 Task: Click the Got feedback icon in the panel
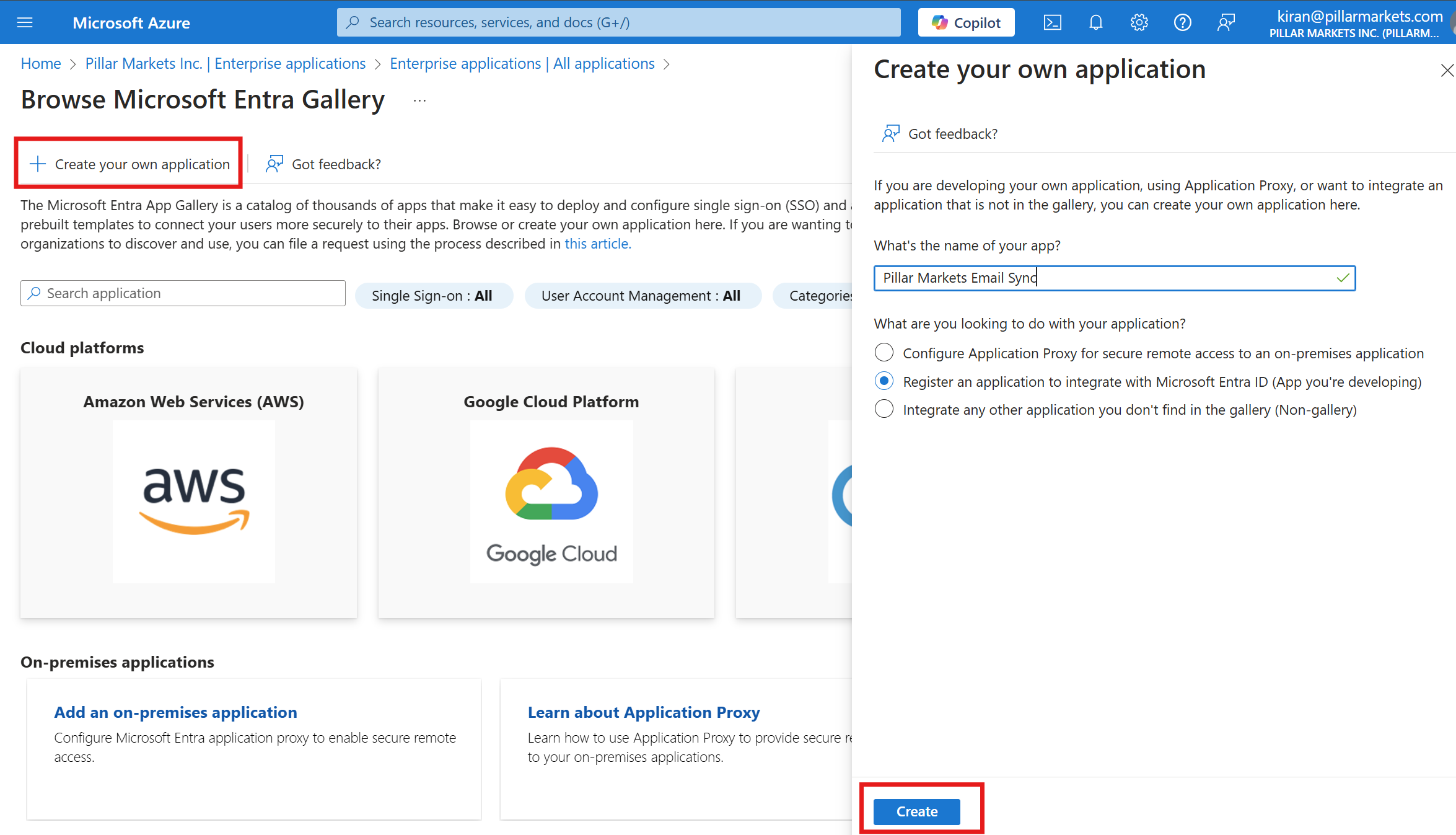(x=891, y=133)
